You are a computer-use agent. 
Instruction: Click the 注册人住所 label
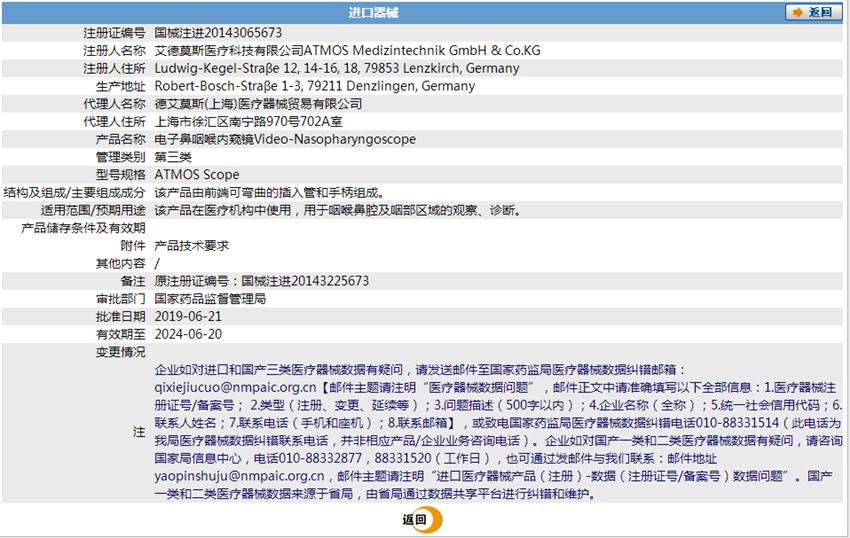[114, 68]
